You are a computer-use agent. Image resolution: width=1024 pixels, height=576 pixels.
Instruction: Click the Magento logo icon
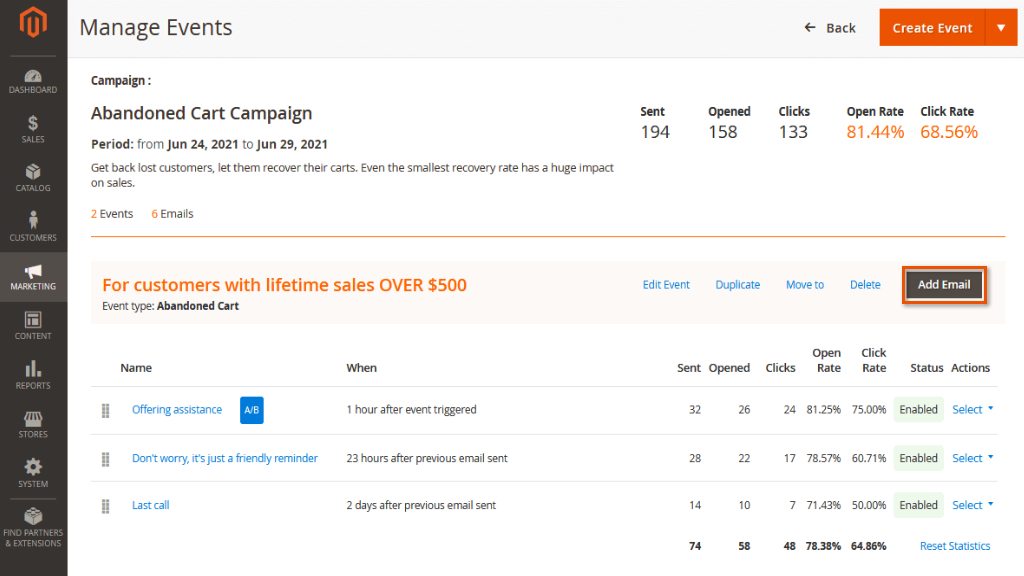(x=33, y=22)
